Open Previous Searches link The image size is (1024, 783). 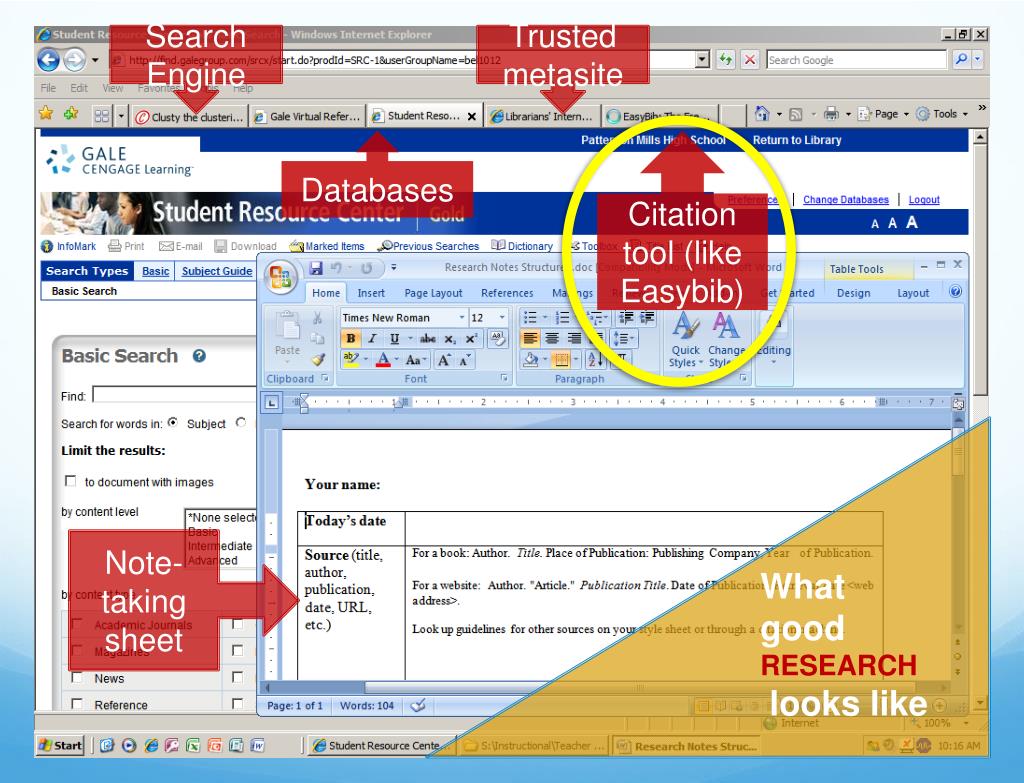(428, 246)
